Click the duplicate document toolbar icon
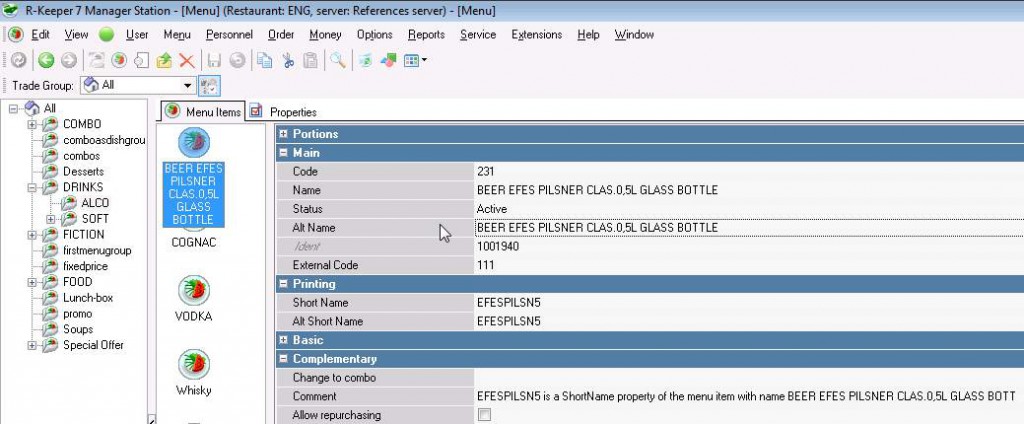This screenshot has width=1024, height=424. (141, 60)
